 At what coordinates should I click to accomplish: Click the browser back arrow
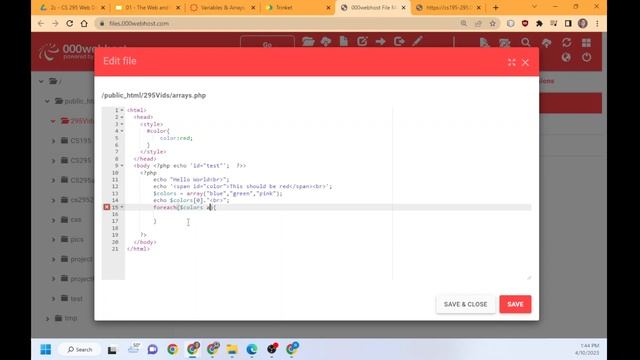(x=41, y=23)
